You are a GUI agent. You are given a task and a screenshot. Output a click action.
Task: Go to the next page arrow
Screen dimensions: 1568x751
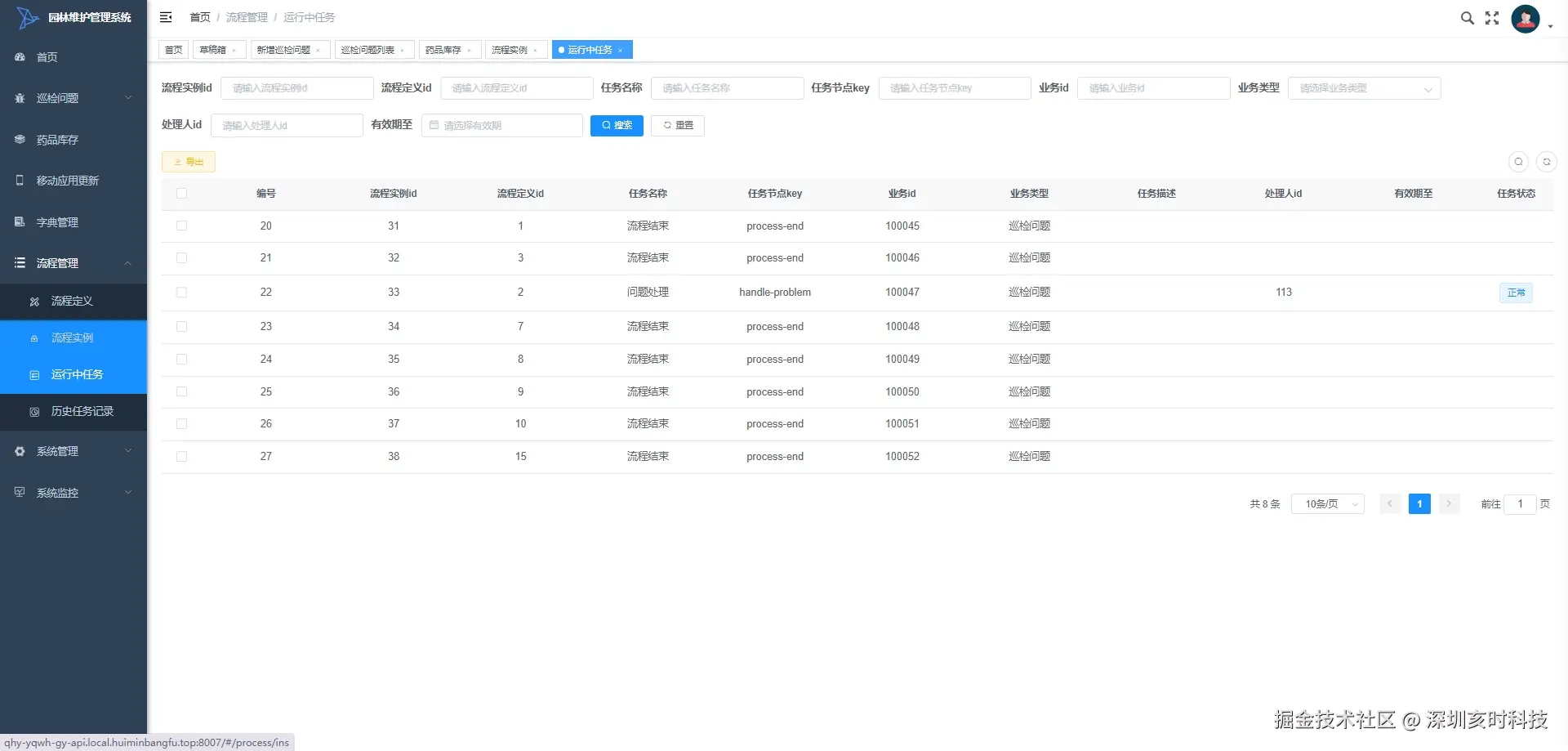[1449, 504]
